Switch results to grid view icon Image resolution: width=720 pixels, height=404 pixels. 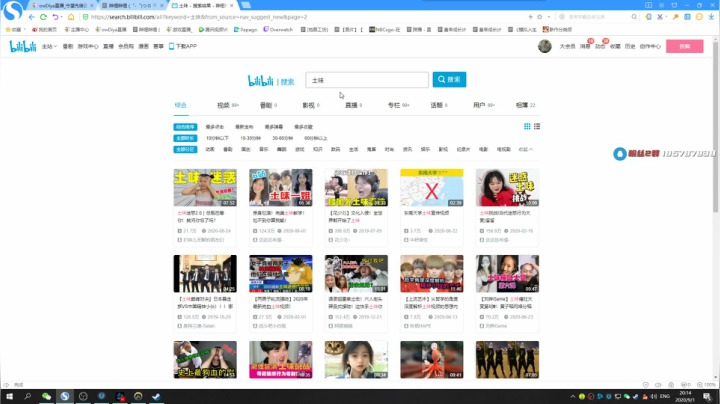(527, 126)
